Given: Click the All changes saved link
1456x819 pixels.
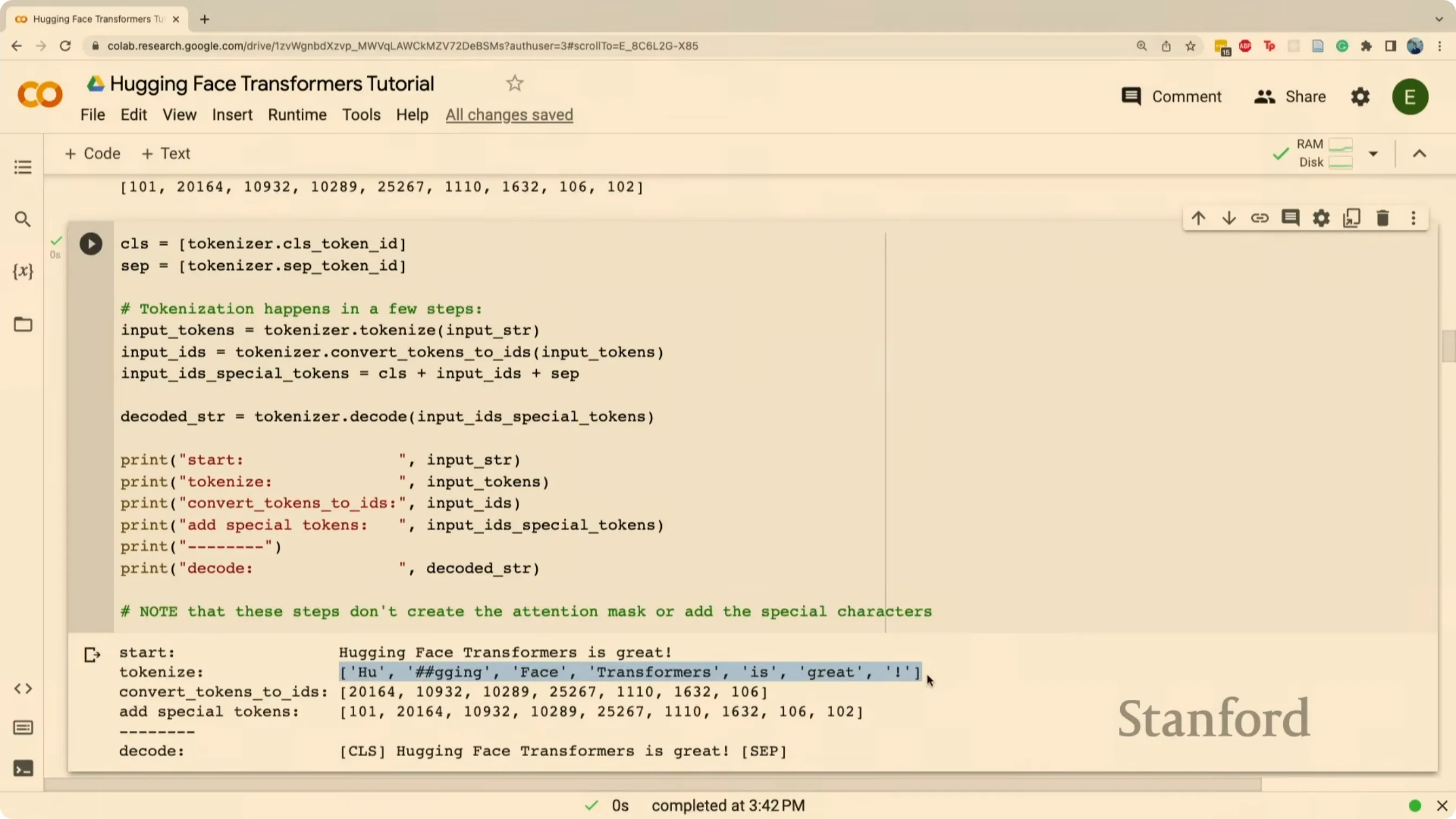Looking at the screenshot, I should (x=509, y=115).
